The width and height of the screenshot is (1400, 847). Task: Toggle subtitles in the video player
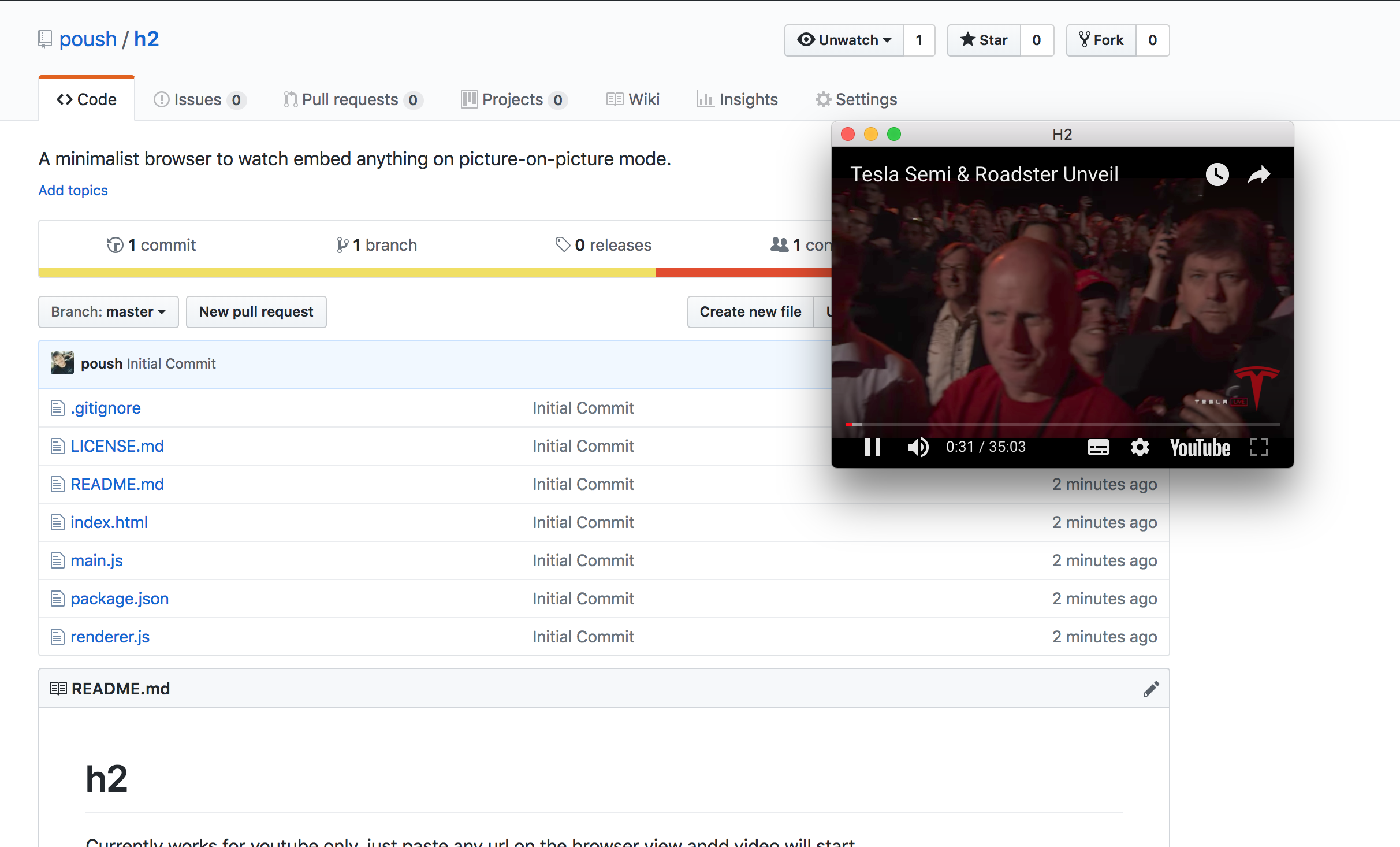click(1098, 448)
